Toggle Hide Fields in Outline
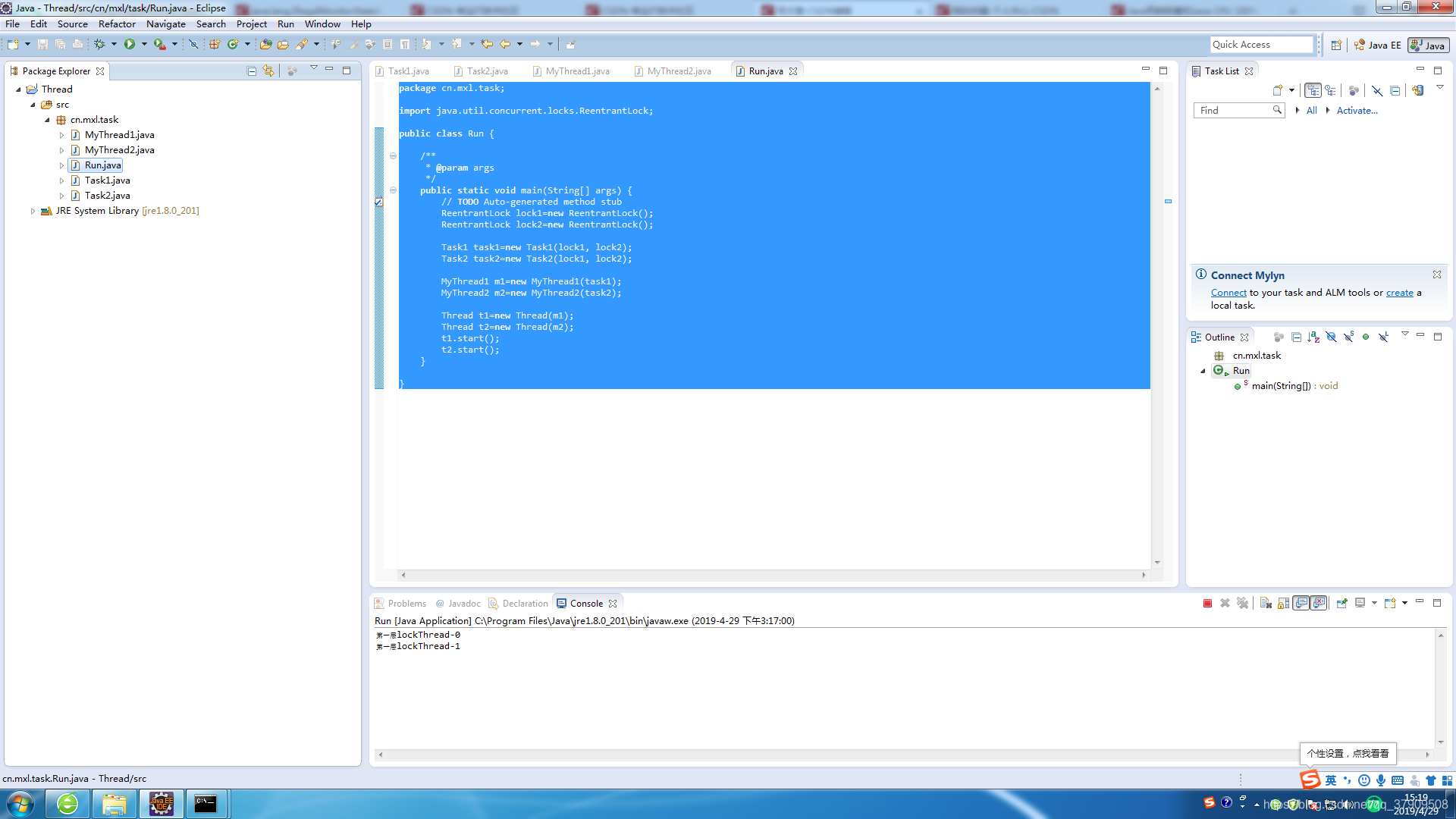 click(1331, 337)
